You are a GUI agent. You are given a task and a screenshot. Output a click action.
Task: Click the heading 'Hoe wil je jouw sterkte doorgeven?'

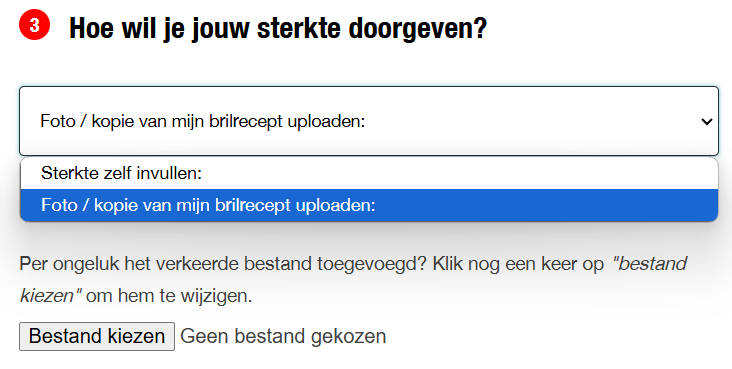click(278, 28)
